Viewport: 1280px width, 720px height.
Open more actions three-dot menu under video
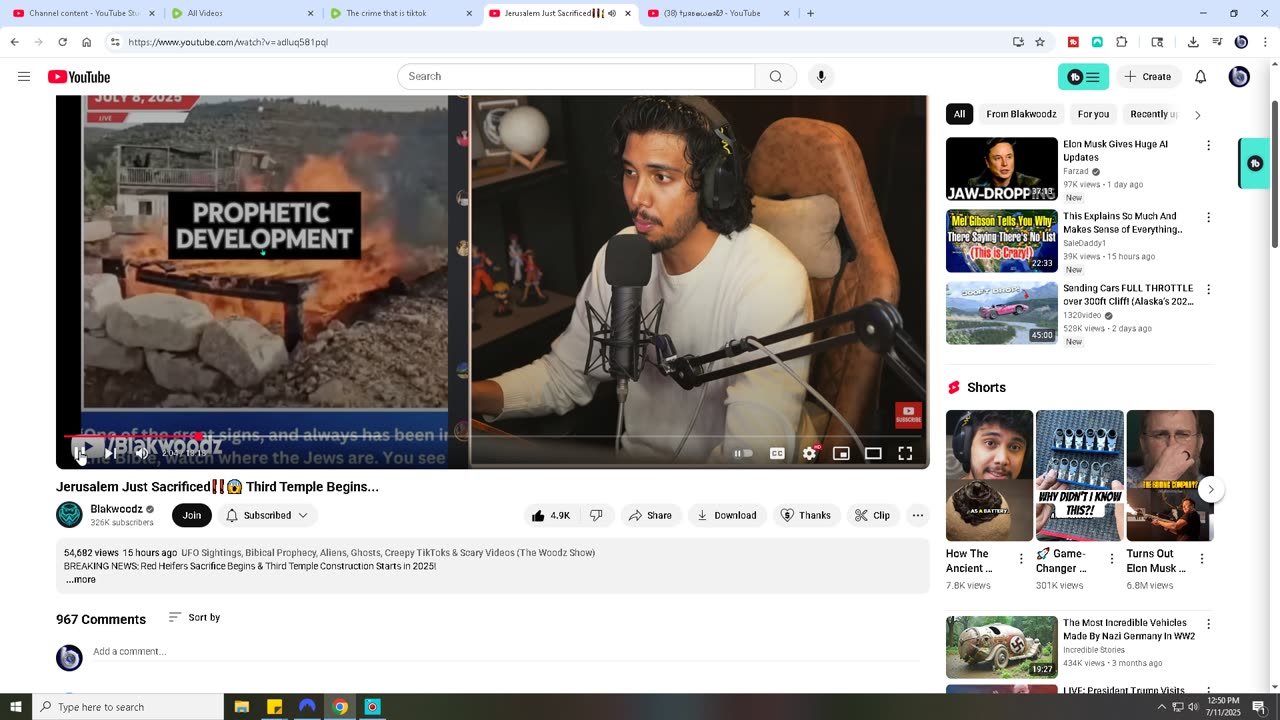917,515
